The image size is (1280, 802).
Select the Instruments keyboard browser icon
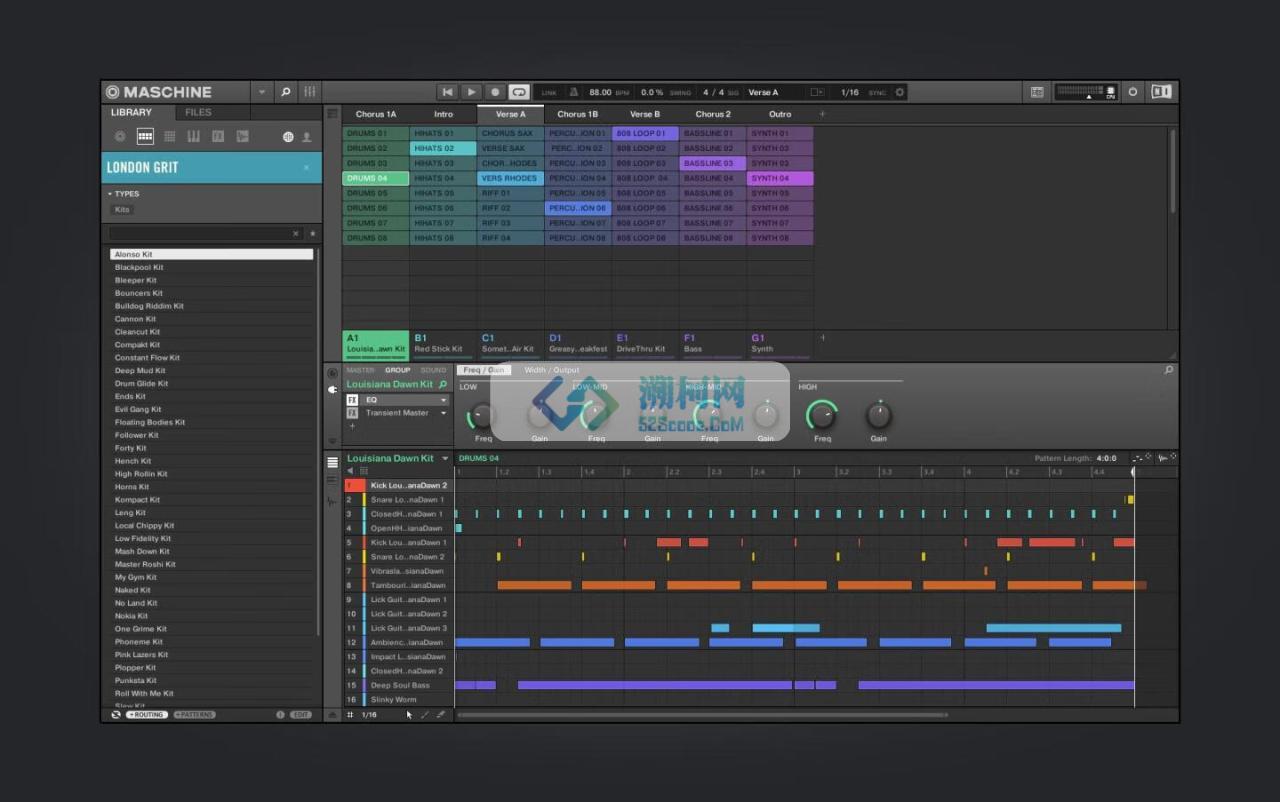click(193, 136)
